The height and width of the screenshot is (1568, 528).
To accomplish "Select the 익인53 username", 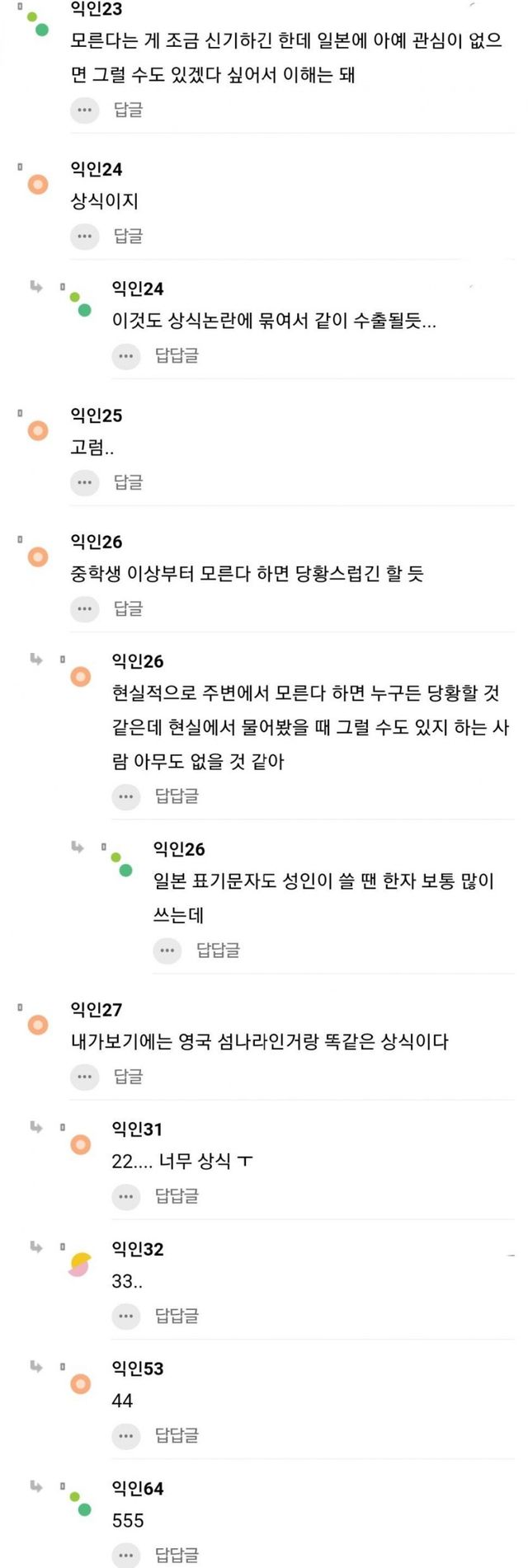I will point(137,1368).
